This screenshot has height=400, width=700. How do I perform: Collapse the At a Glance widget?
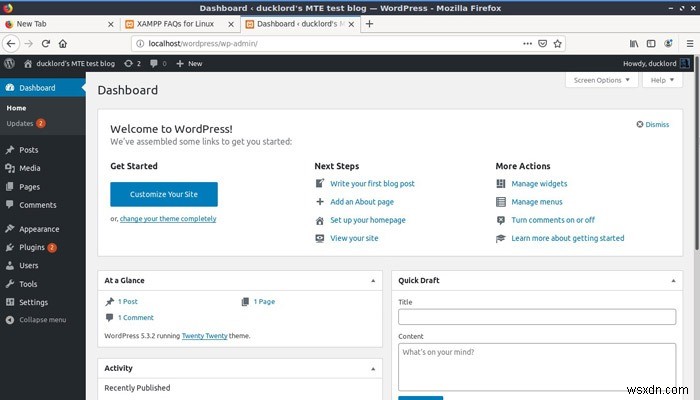(373, 281)
